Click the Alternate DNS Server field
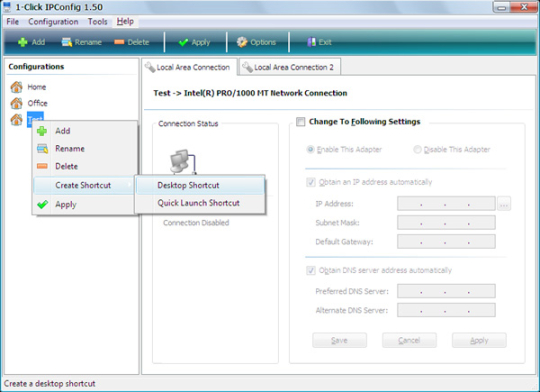This screenshot has width=540, height=392. 446,310
